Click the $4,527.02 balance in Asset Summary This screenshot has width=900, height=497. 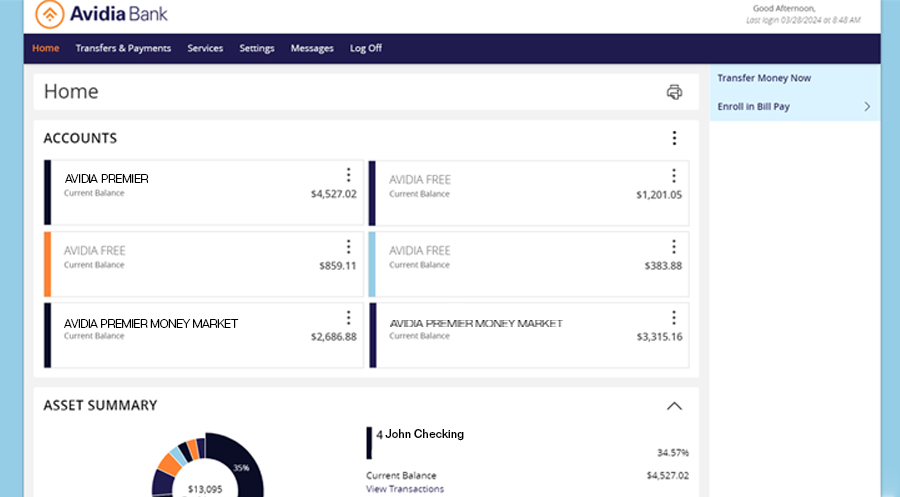tap(668, 476)
